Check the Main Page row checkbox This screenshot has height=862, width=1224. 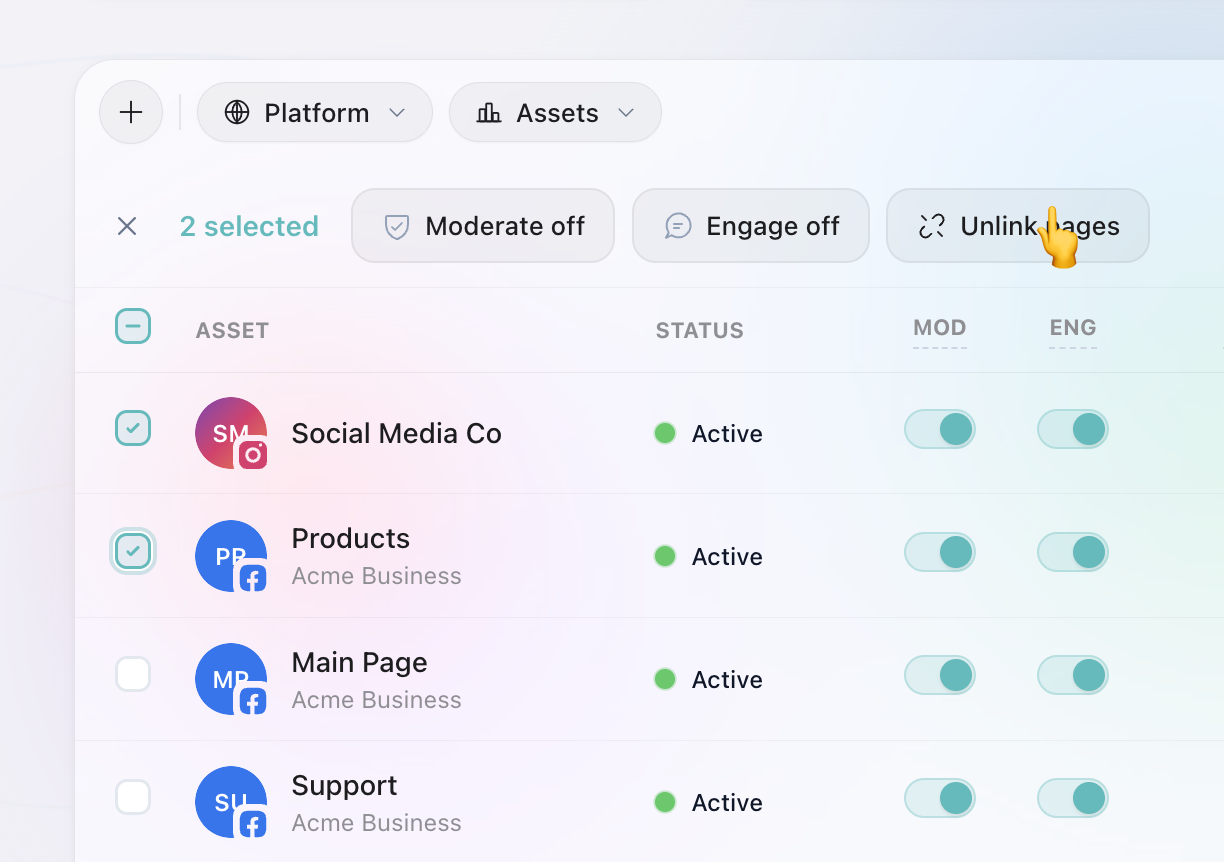point(133,674)
